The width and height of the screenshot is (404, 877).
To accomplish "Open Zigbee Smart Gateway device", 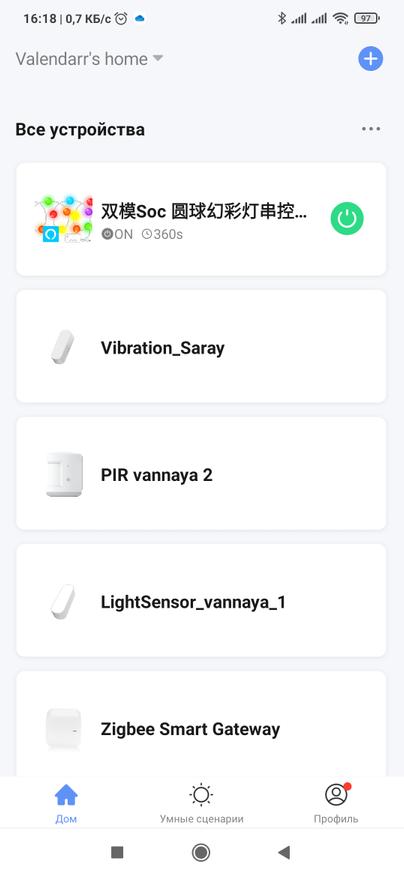I will tap(201, 724).
